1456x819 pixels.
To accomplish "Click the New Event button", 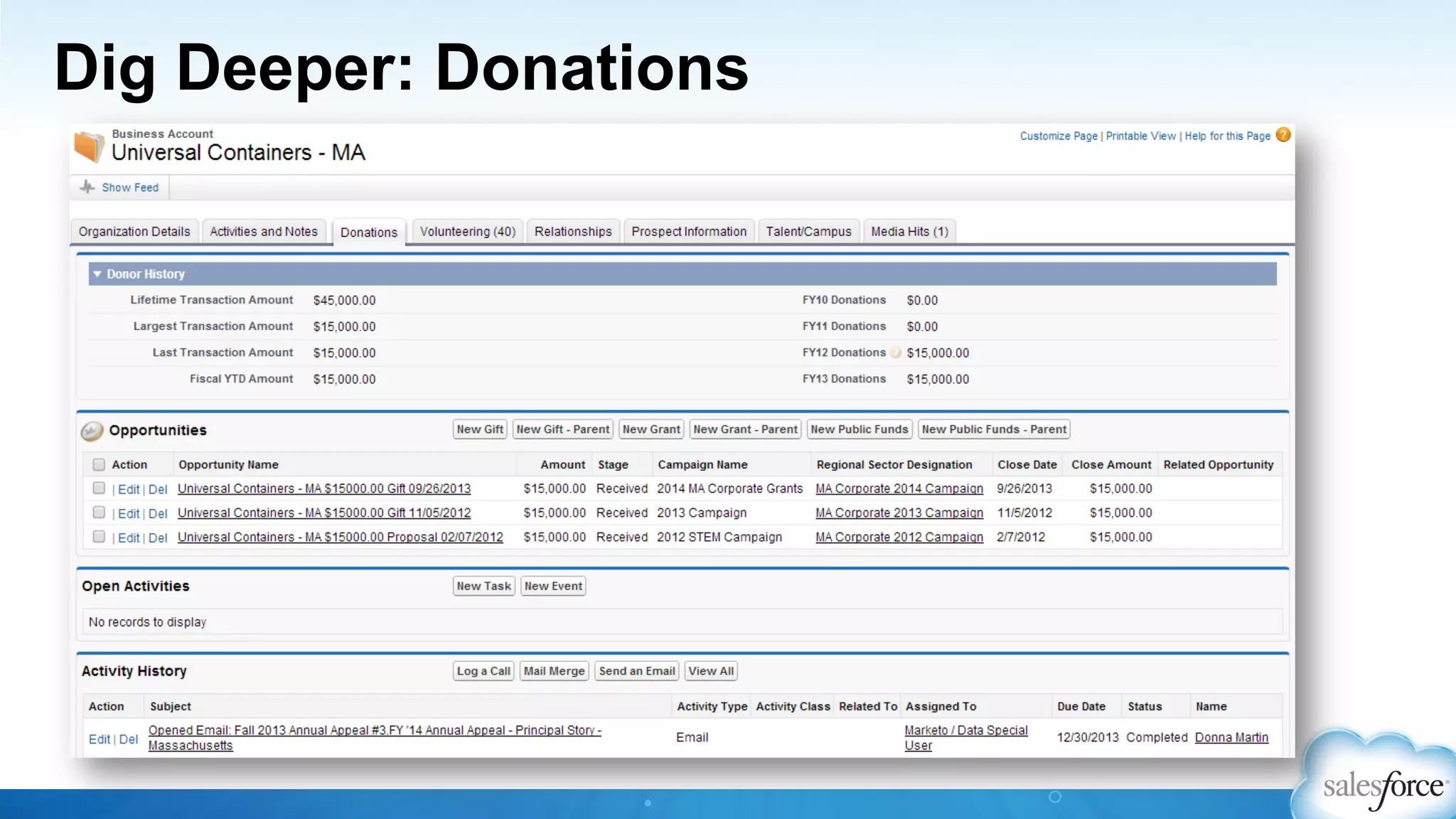I will click(553, 587).
